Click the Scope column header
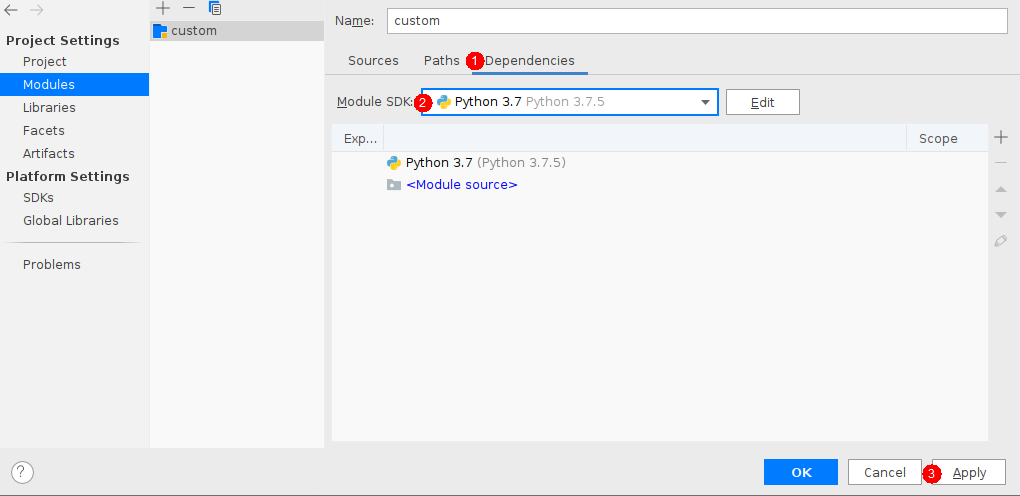 947,139
